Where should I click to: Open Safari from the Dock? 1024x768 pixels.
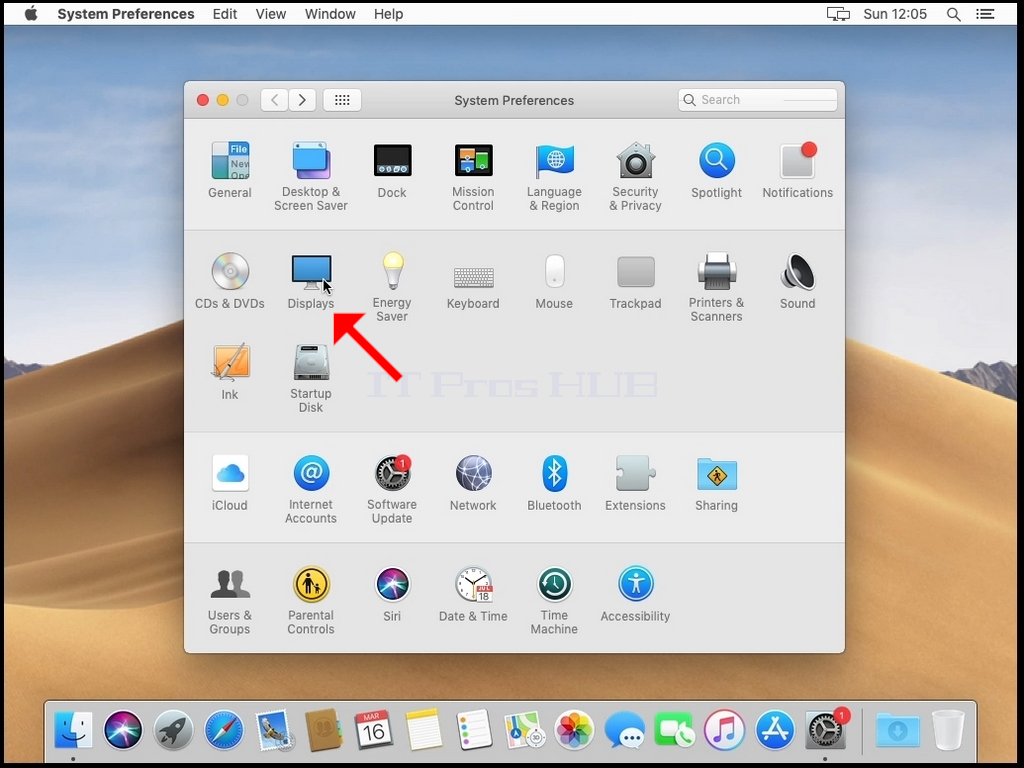click(x=223, y=729)
